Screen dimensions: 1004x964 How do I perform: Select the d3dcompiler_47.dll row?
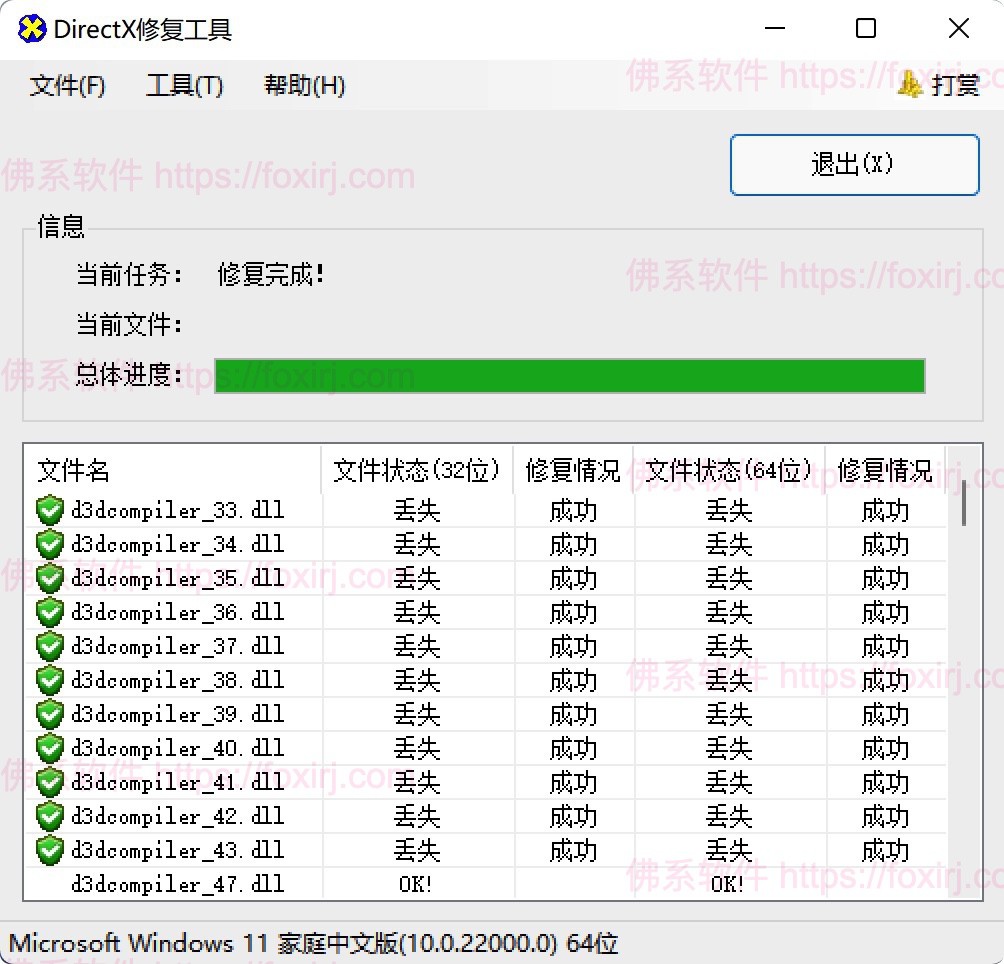pyautogui.click(x=177, y=884)
